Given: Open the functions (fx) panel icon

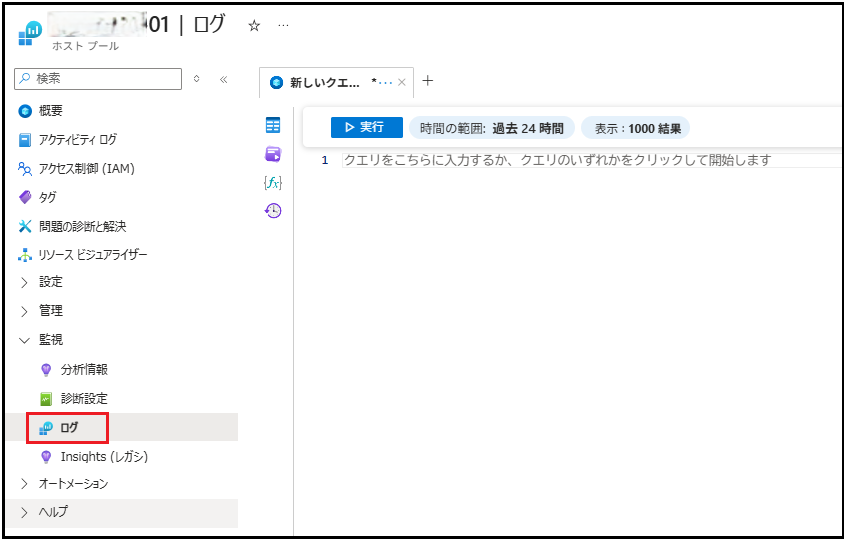Looking at the screenshot, I should pos(272,182).
